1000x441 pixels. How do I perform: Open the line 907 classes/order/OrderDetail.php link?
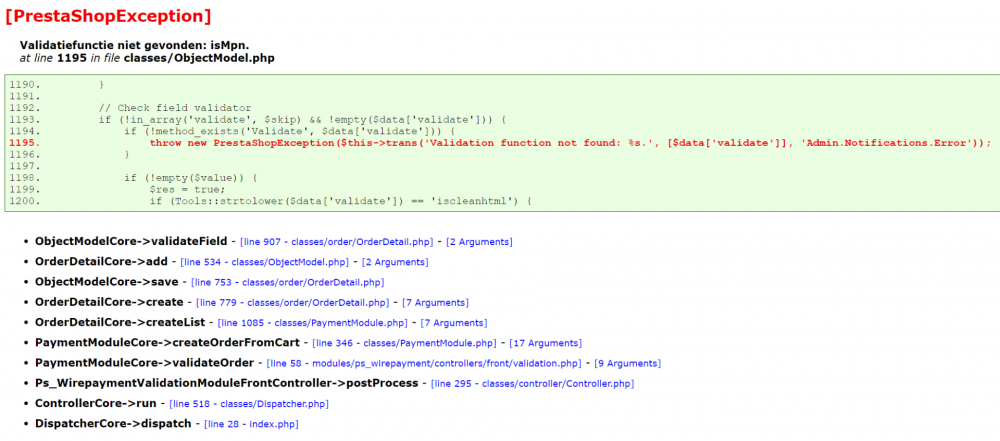pos(337,243)
